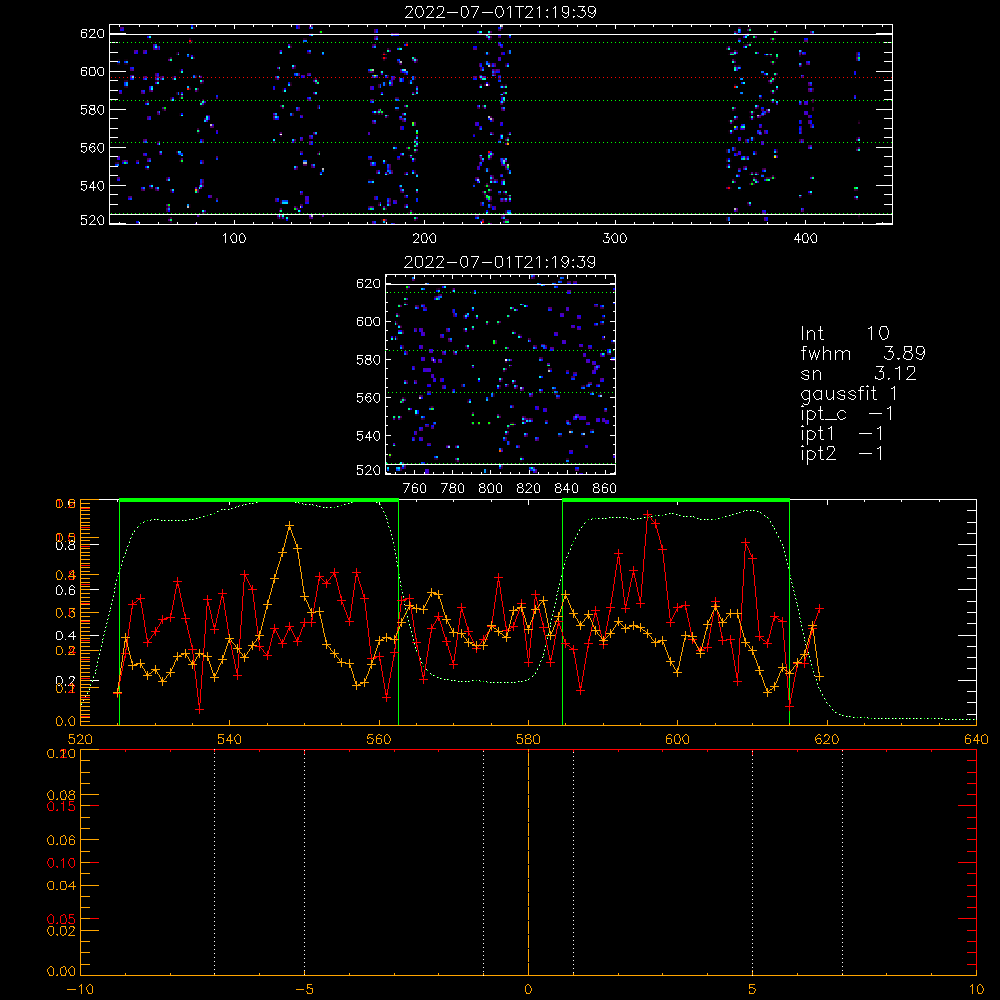Screen dimensions: 1000x1000
Task: Select the 'sn 3.12' parameter line
Action: [858, 374]
